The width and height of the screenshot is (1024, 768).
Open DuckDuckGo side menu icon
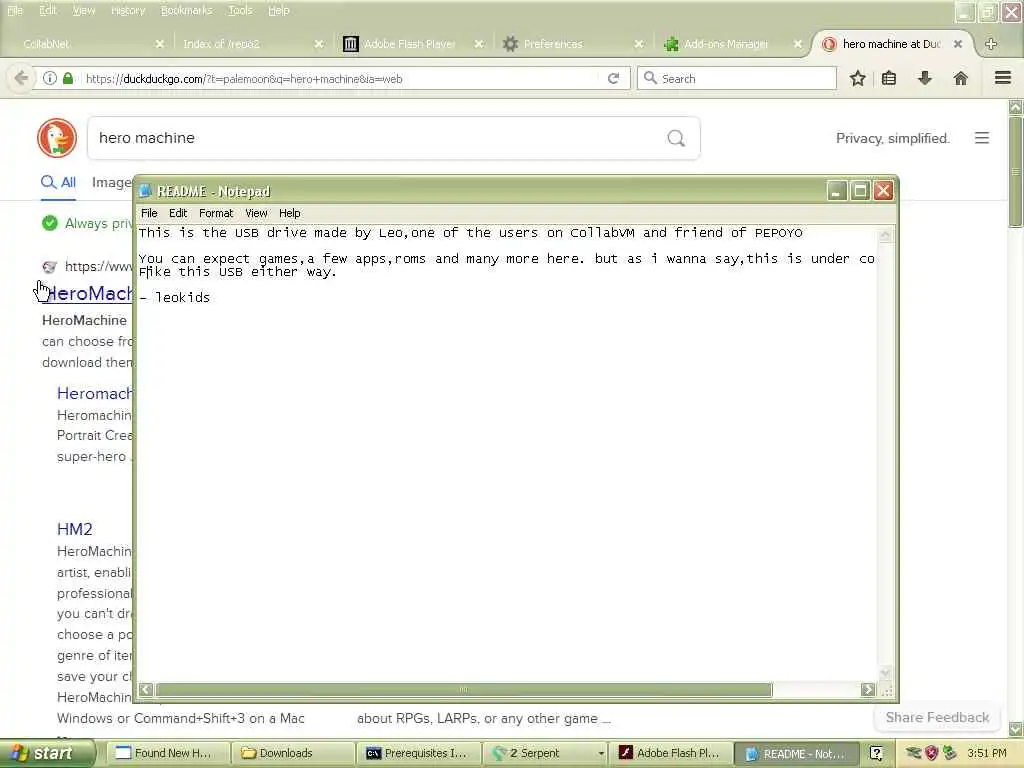[x=982, y=138]
